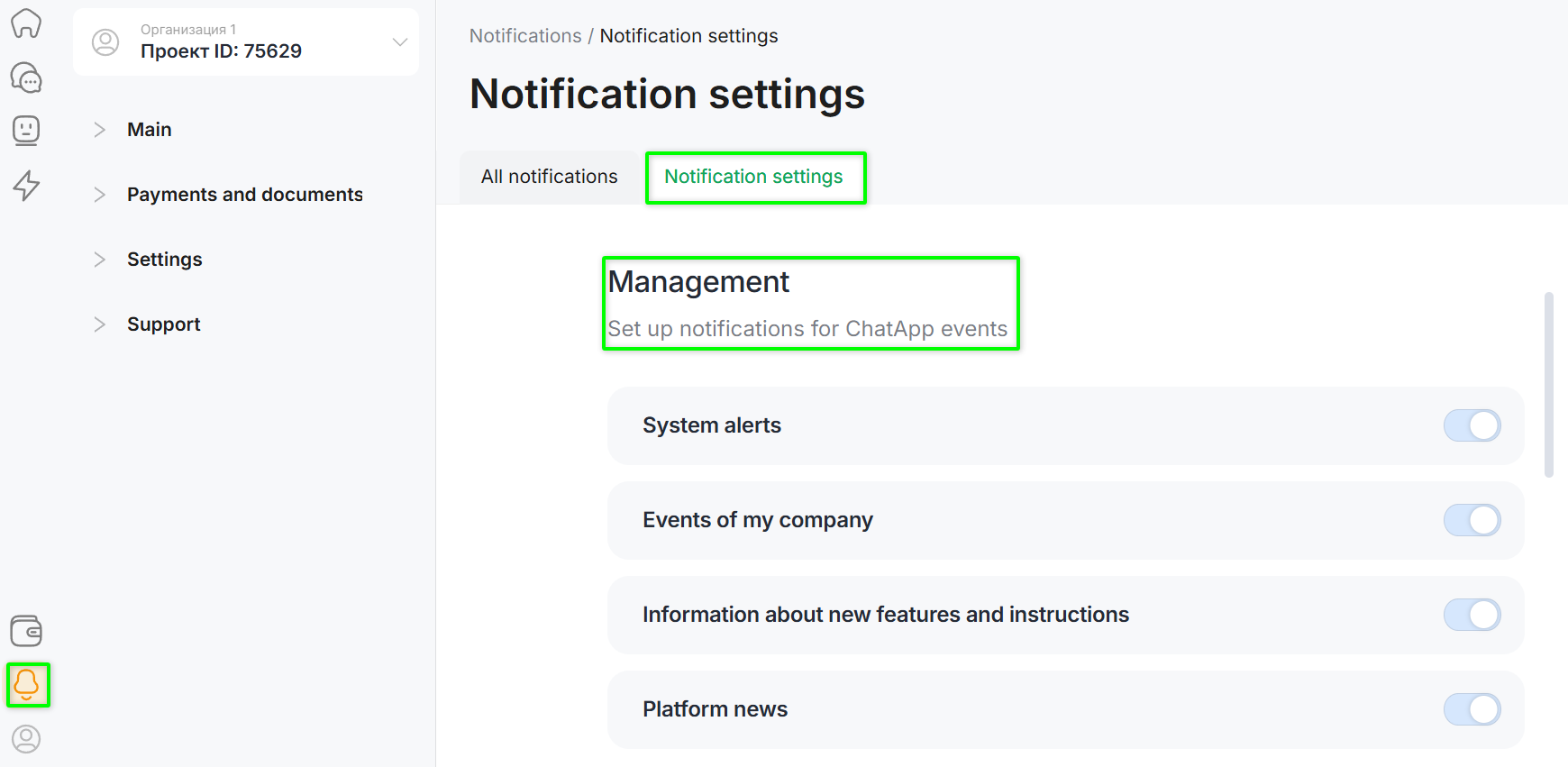The image size is (1568, 767).
Task: Open the chatbot icon in sidebar
Action: [26, 131]
